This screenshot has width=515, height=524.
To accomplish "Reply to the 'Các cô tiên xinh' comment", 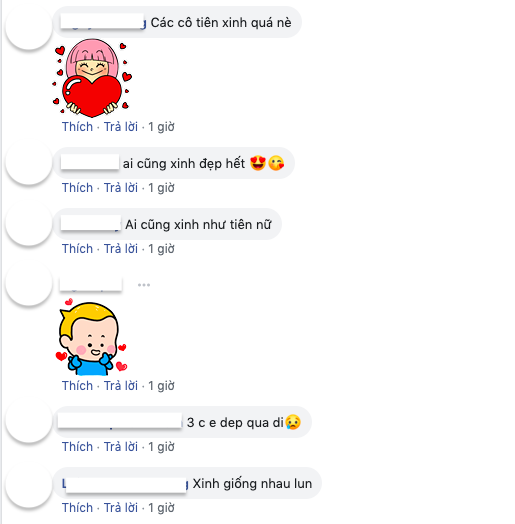I will [x=121, y=127].
